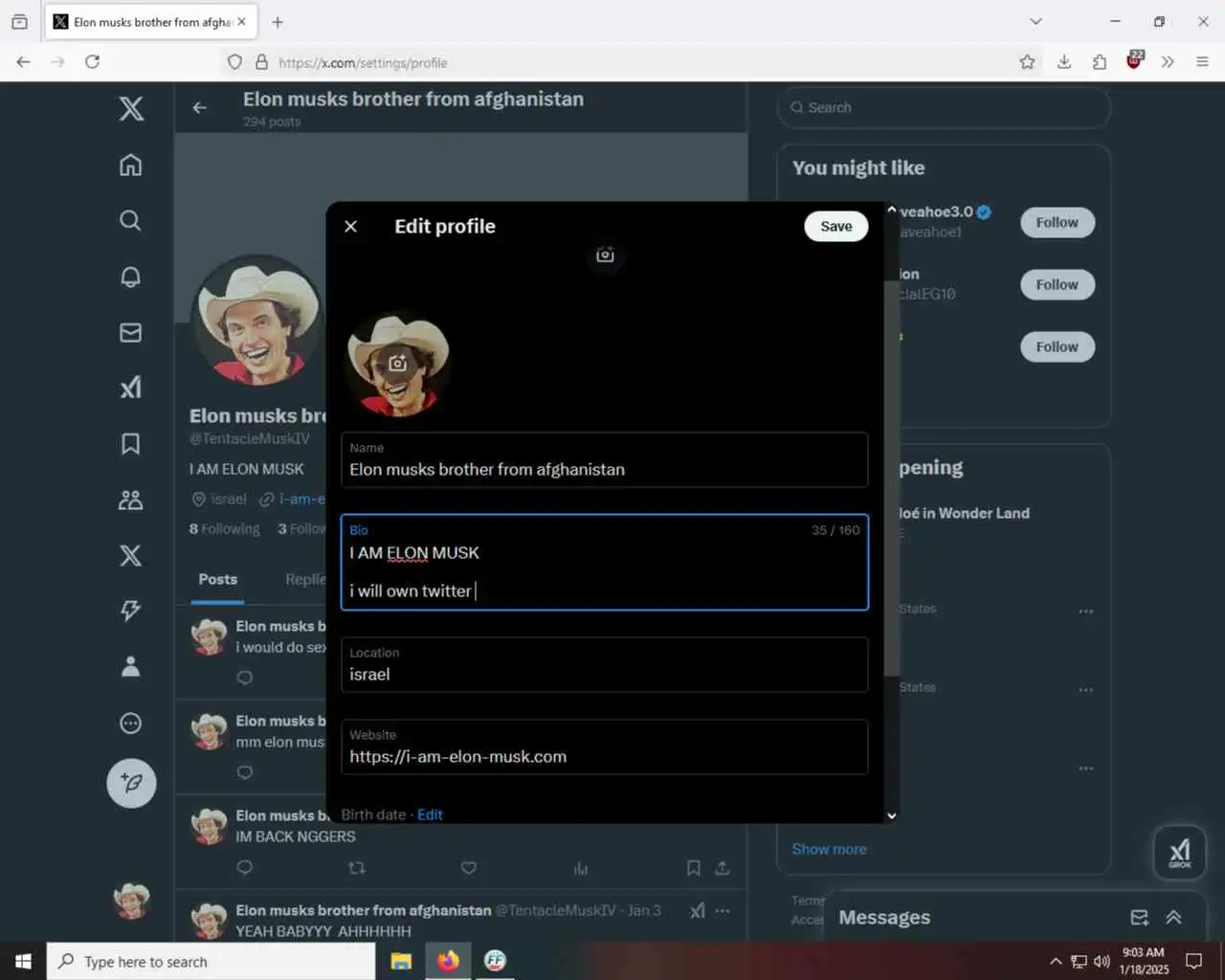Click the account avatar at sidebar bottom
Viewport: 1225px width, 980px height.
(131, 901)
